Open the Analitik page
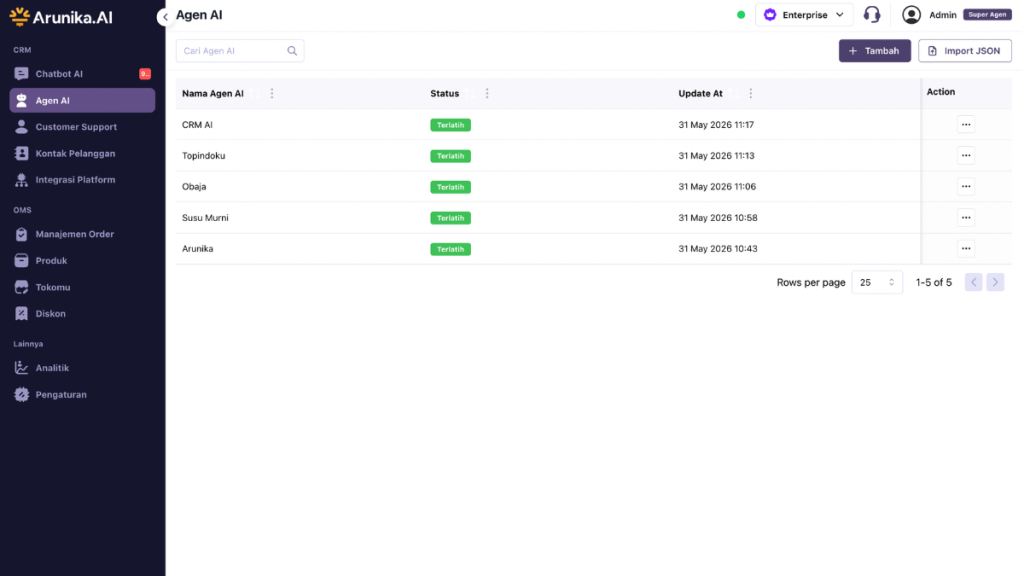Image resolution: width=1024 pixels, height=576 pixels. tap(82, 368)
